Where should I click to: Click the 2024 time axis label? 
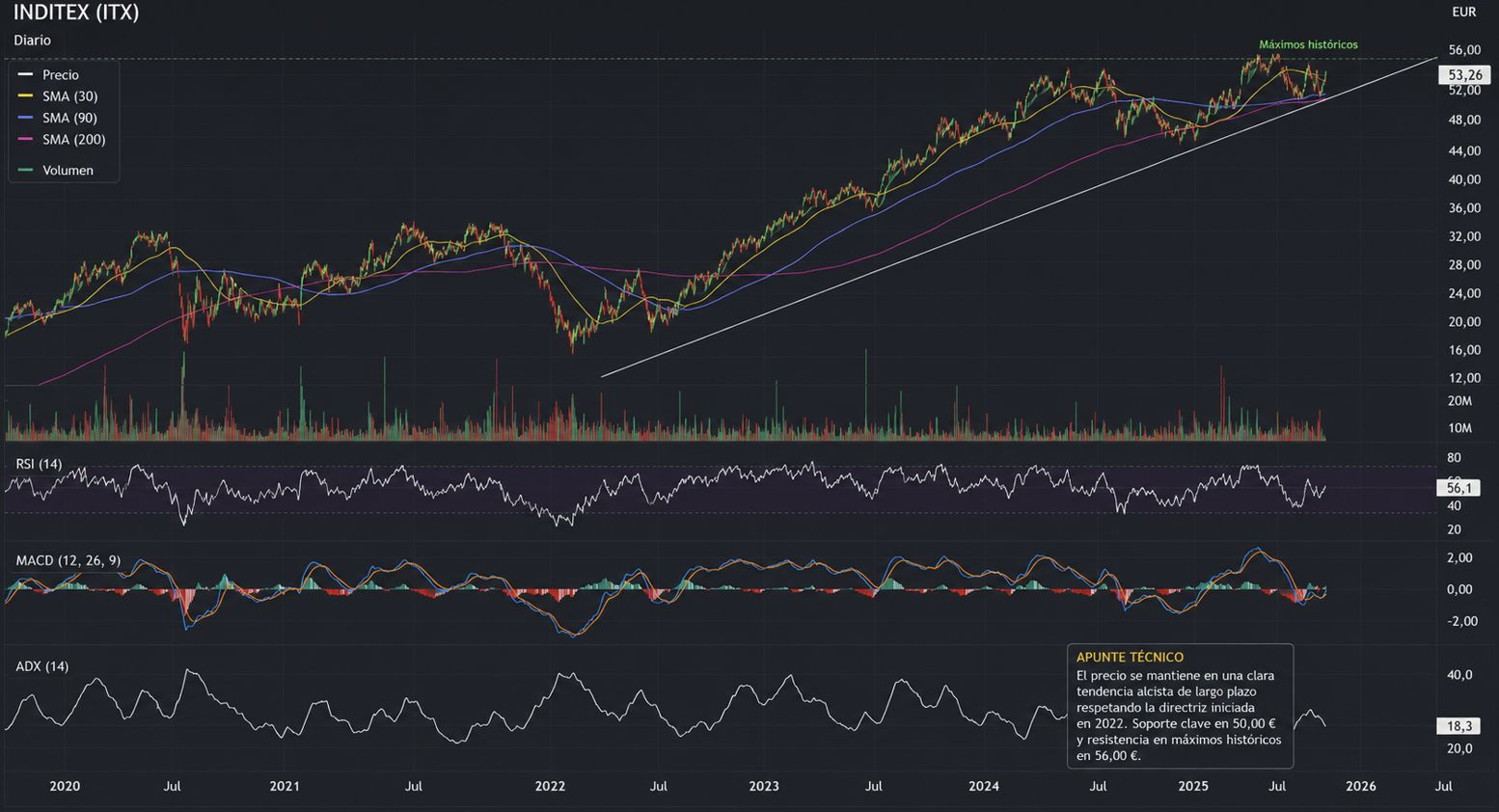tap(984, 787)
